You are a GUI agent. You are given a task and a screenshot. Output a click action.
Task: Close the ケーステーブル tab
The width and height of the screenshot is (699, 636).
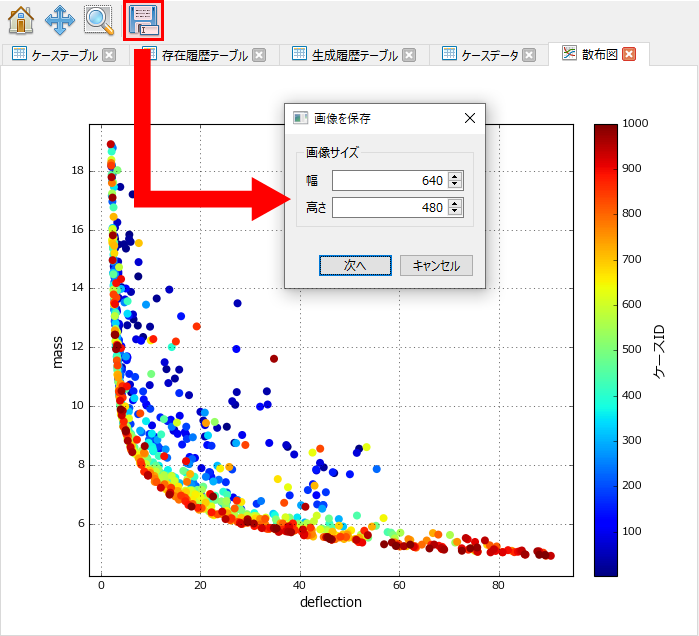pos(109,55)
